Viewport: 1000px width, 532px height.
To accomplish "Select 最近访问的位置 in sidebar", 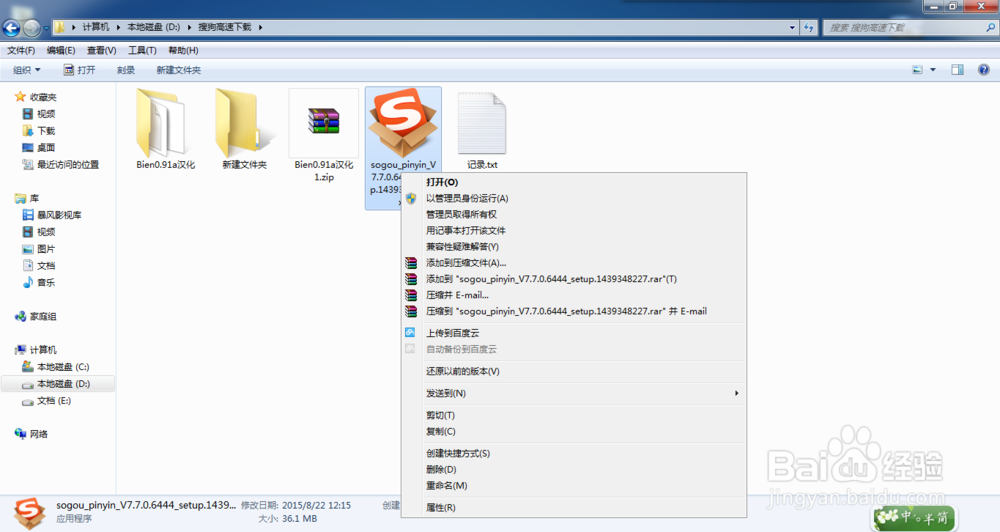I will tap(68, 165).
